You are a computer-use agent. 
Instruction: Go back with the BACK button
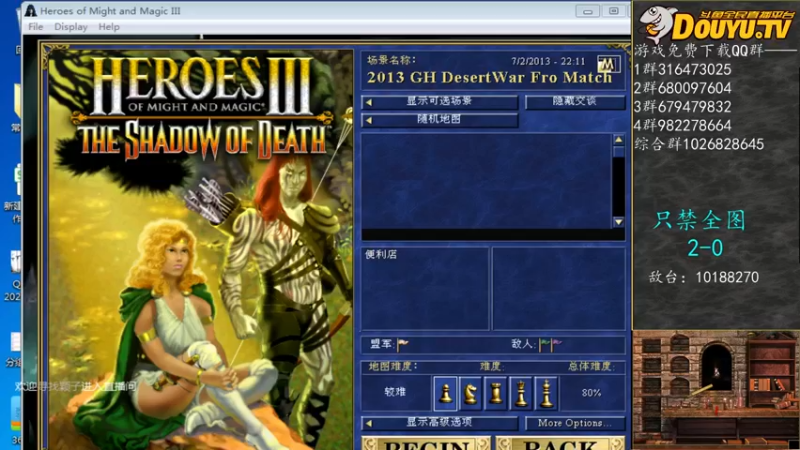[560, 443]
